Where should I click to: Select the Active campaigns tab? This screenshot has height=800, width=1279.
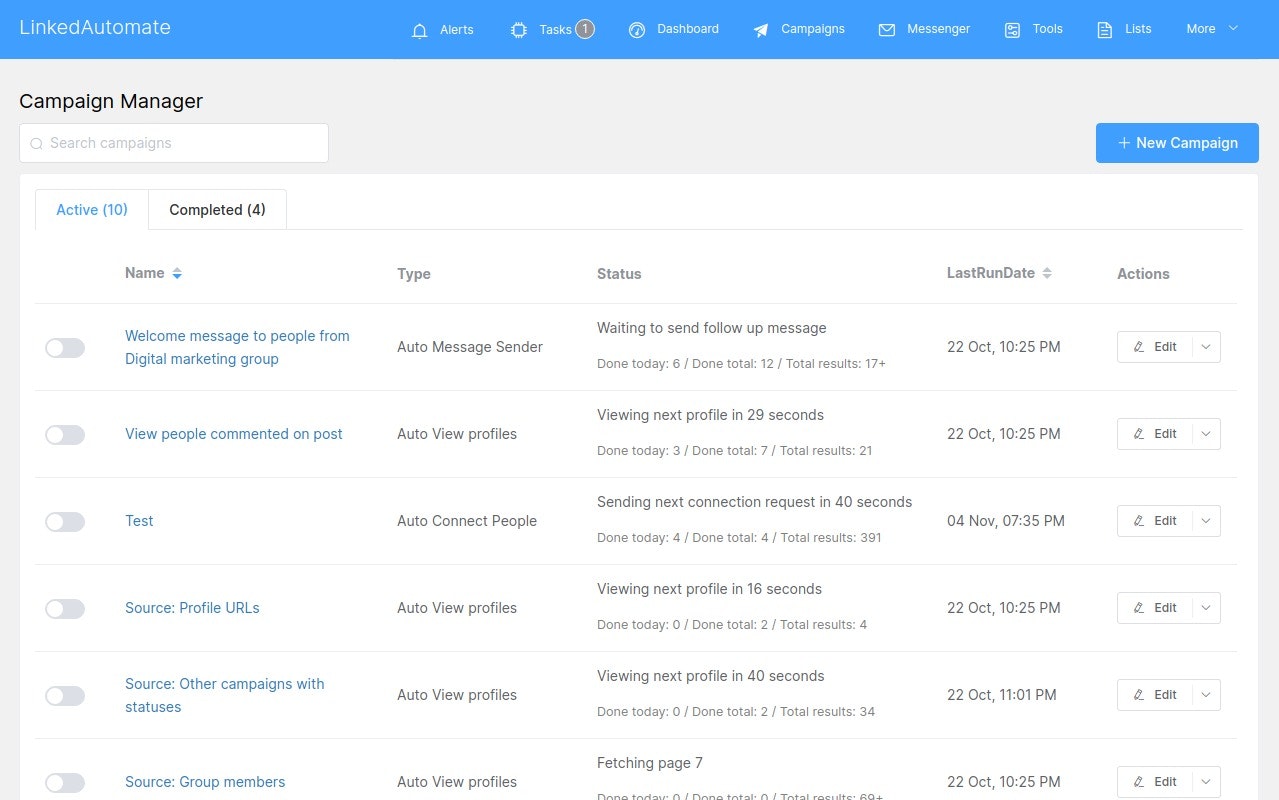coord(91,209)
